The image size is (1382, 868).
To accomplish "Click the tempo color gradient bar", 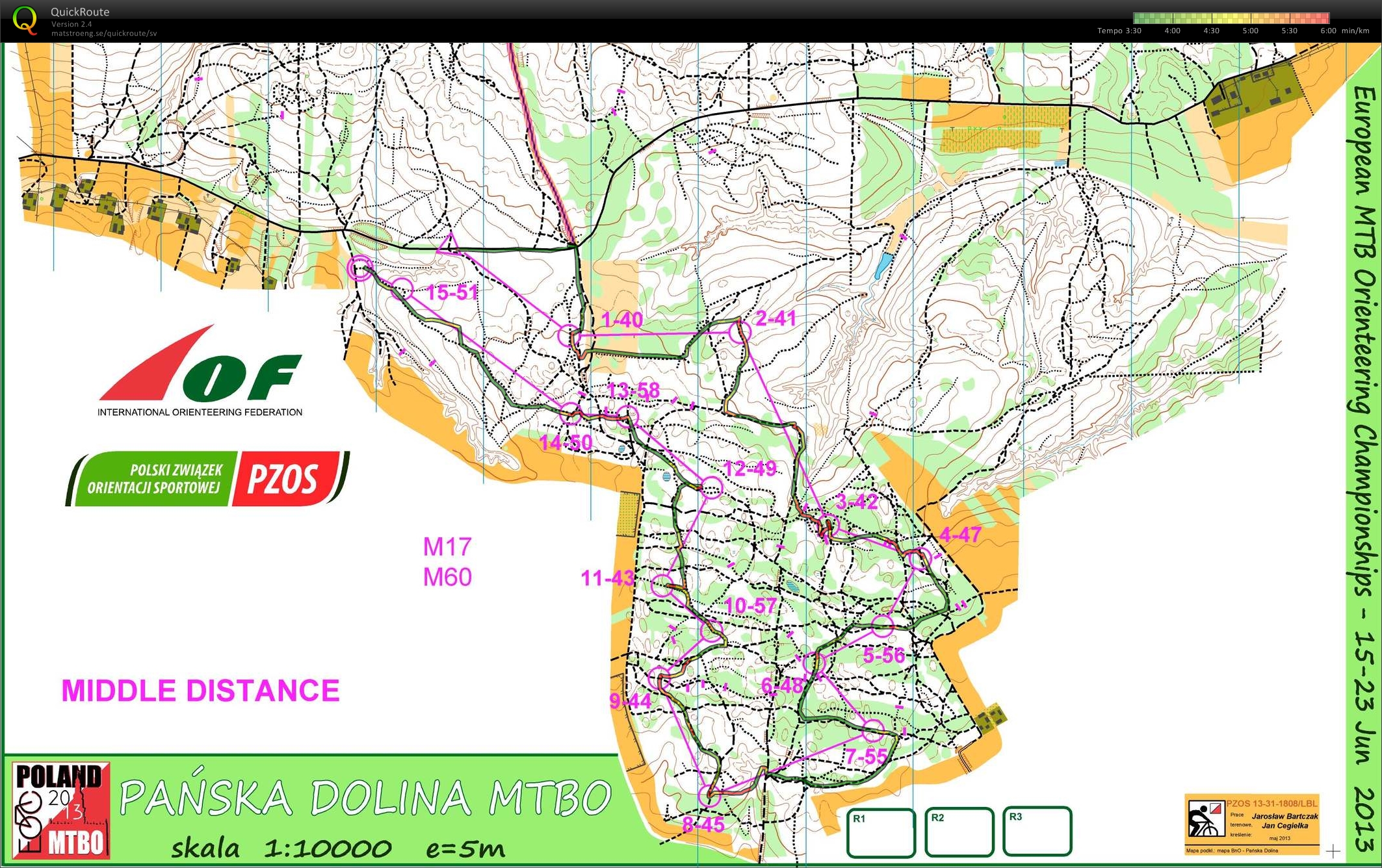I will 1231,18.
